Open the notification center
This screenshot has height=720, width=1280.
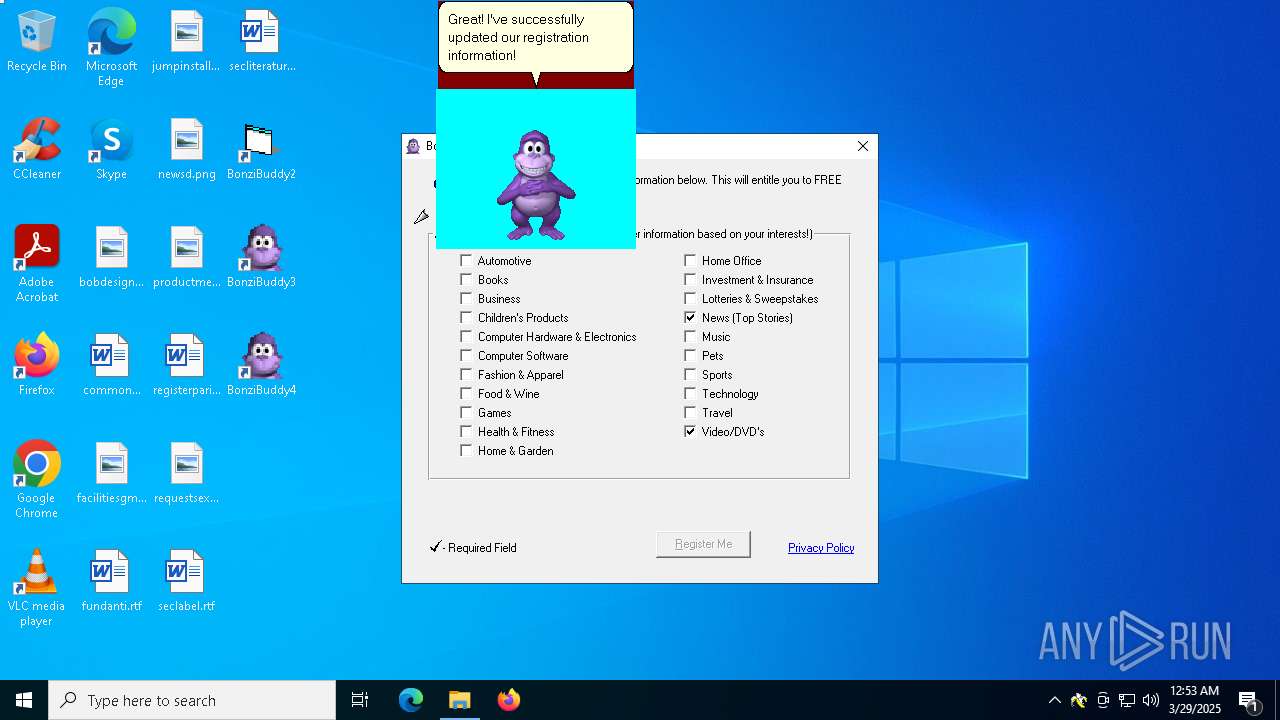coord(1249,700)
